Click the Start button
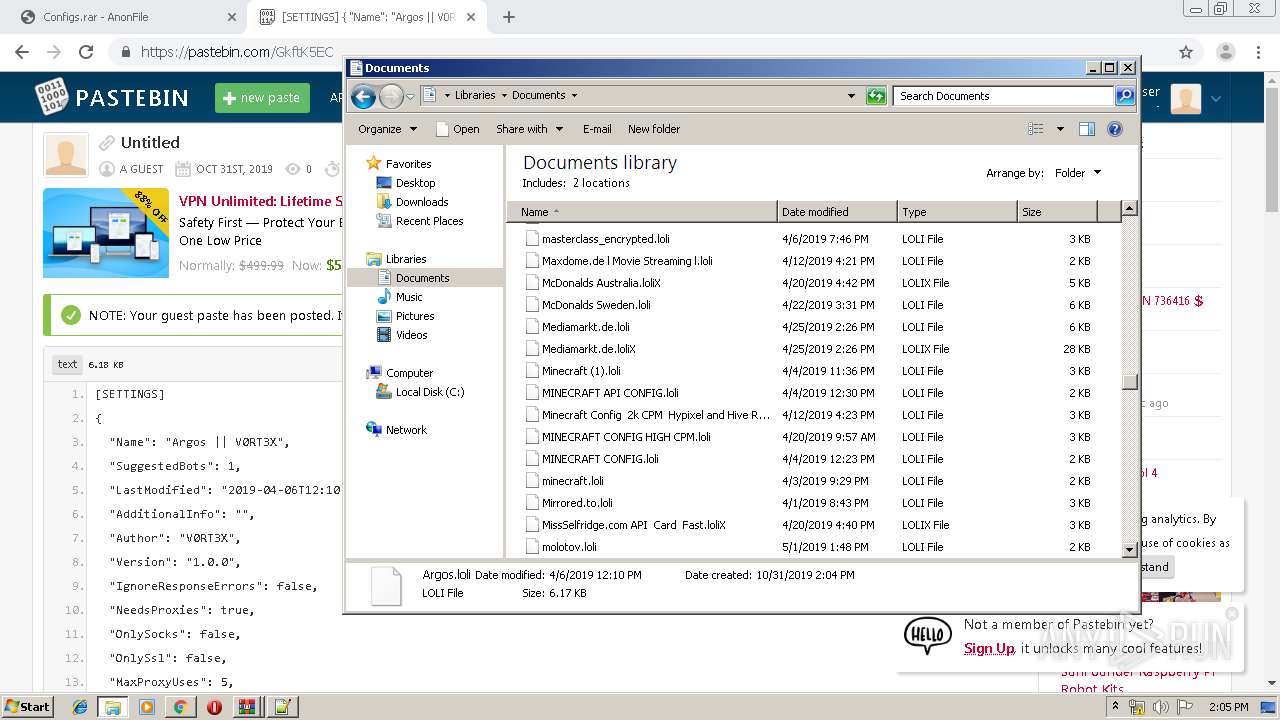 point(27,707)
